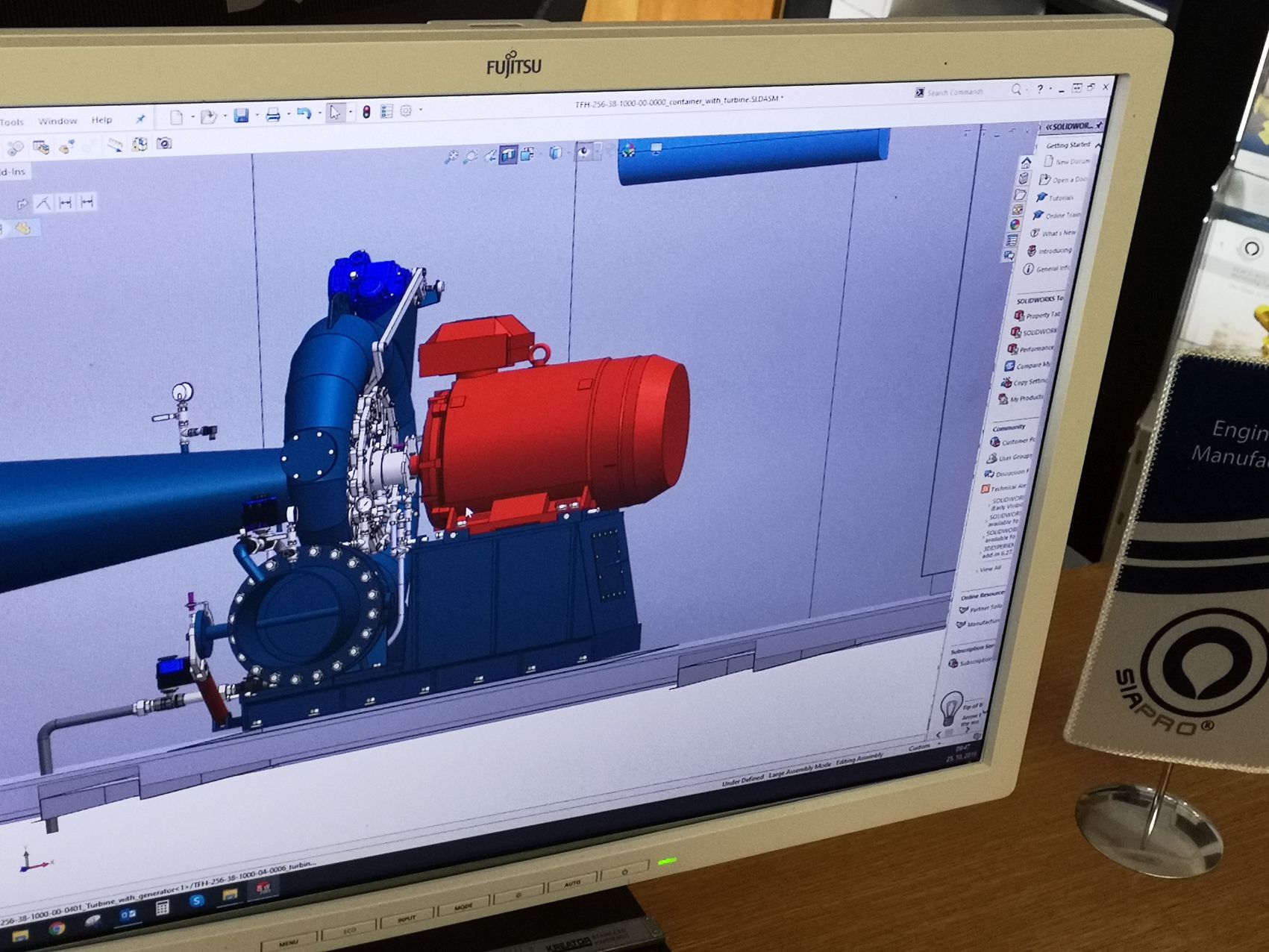Image resolution: width=1269 pixels, height=952 pixels.
Task: Click the Open a Document link
Action: coord(1063,180)
